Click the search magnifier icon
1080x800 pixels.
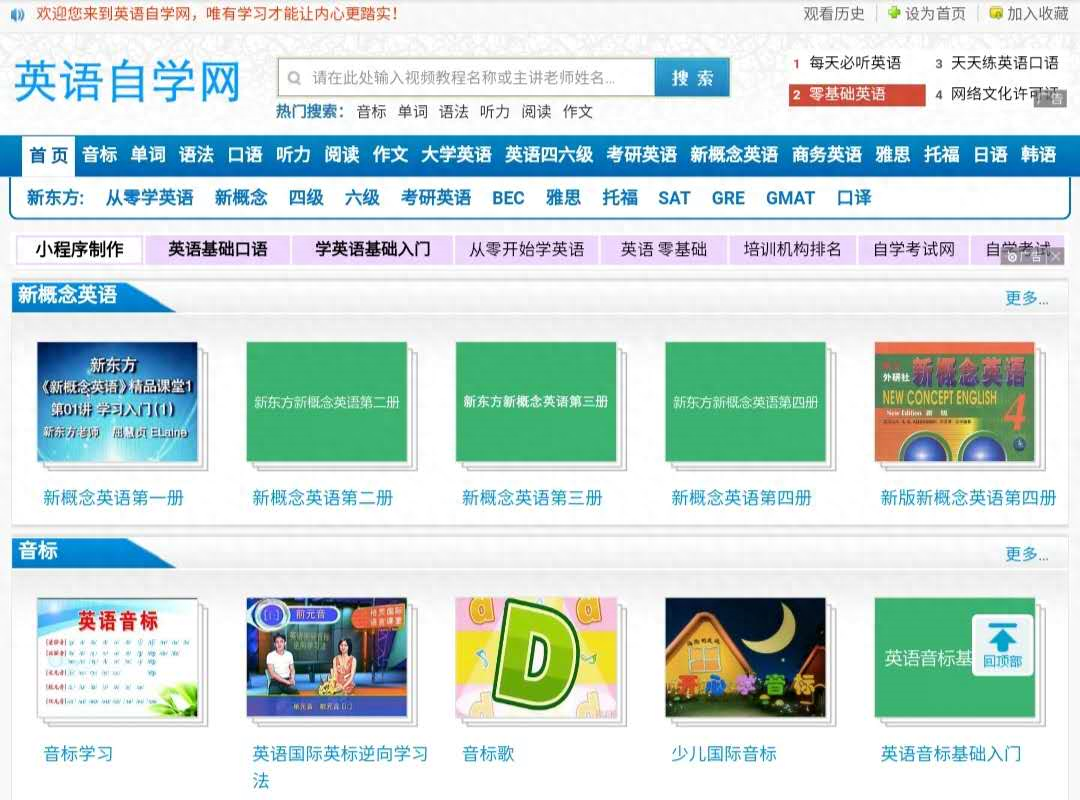(x=294, y=78)
